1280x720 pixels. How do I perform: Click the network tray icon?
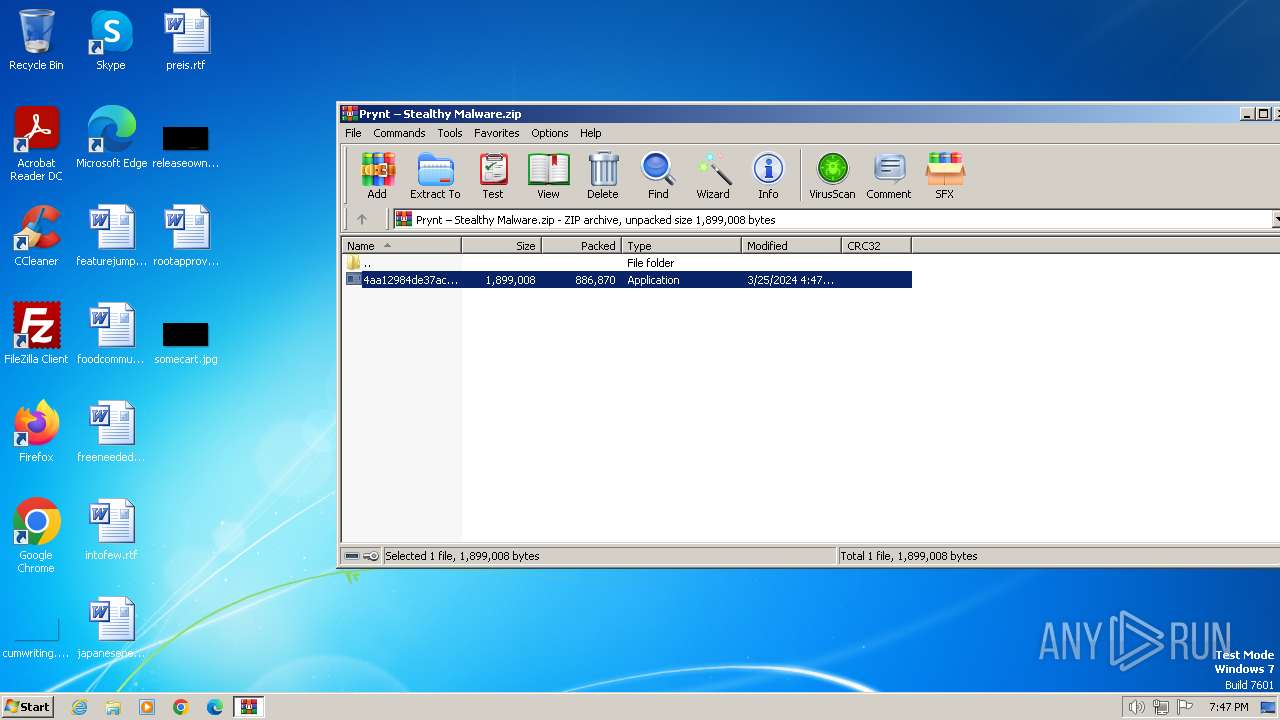pos(1161,707)
